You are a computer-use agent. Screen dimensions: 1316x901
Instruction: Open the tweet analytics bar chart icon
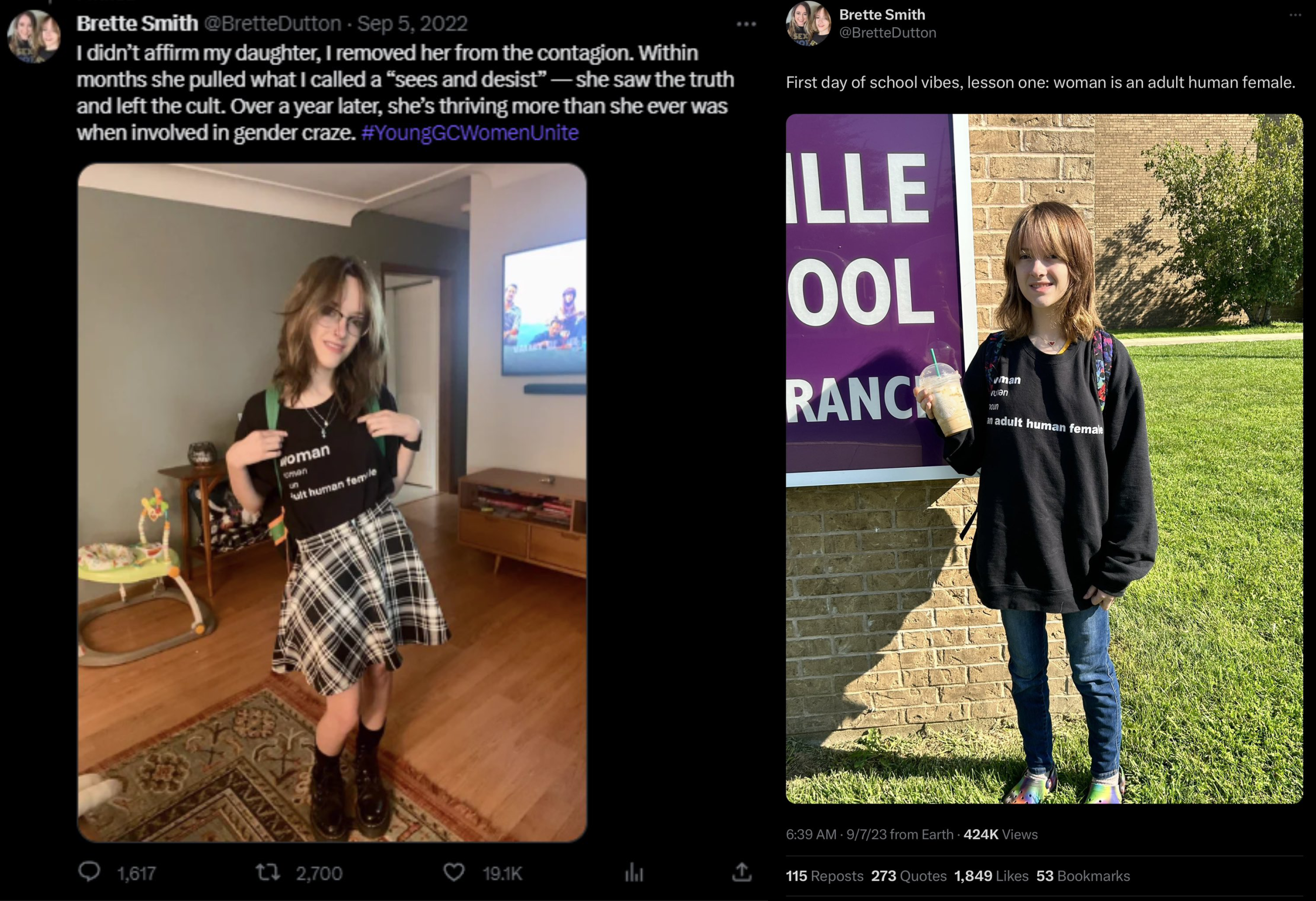634,873
